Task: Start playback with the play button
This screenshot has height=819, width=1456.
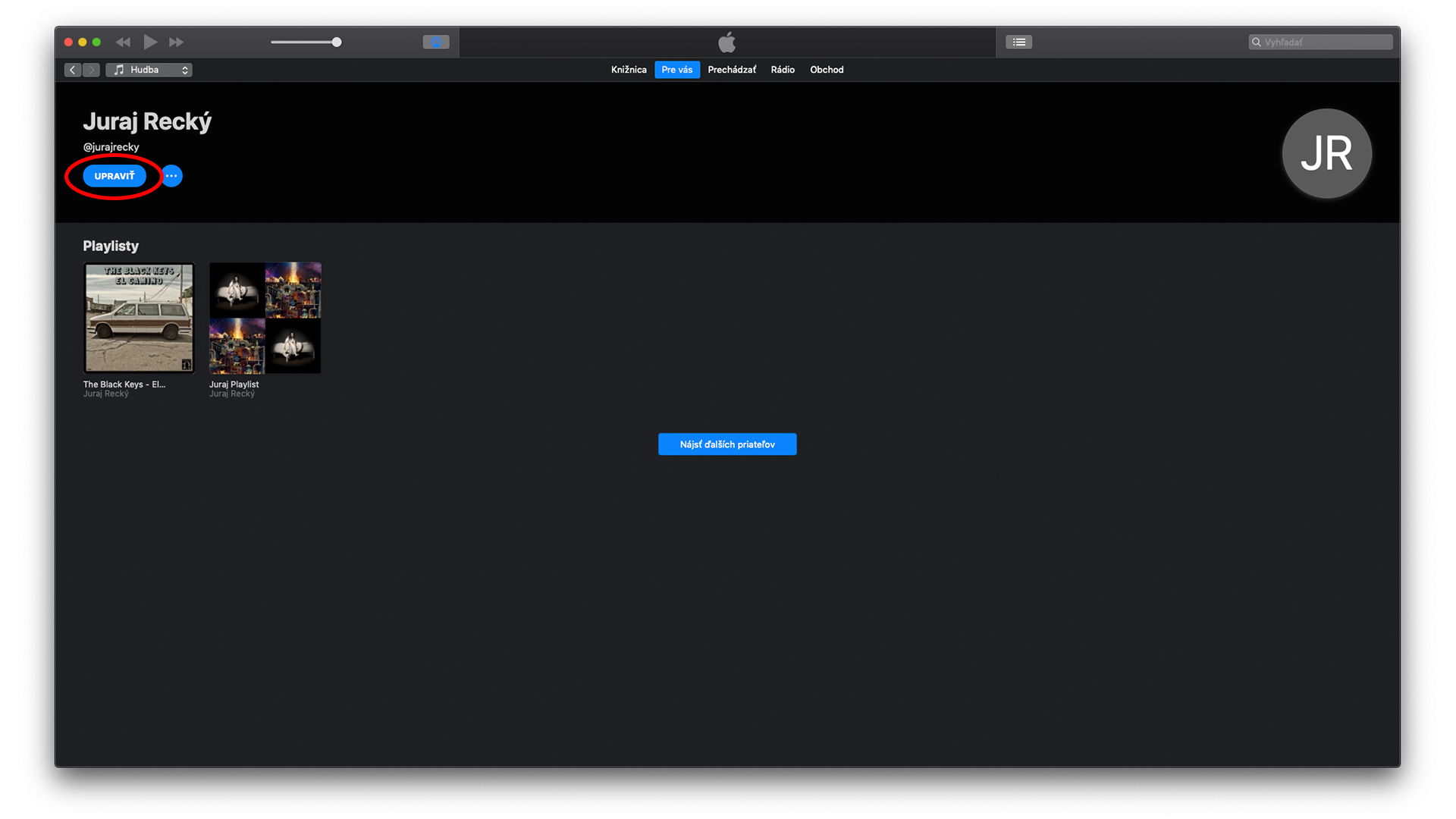Action: click(150, 42)
